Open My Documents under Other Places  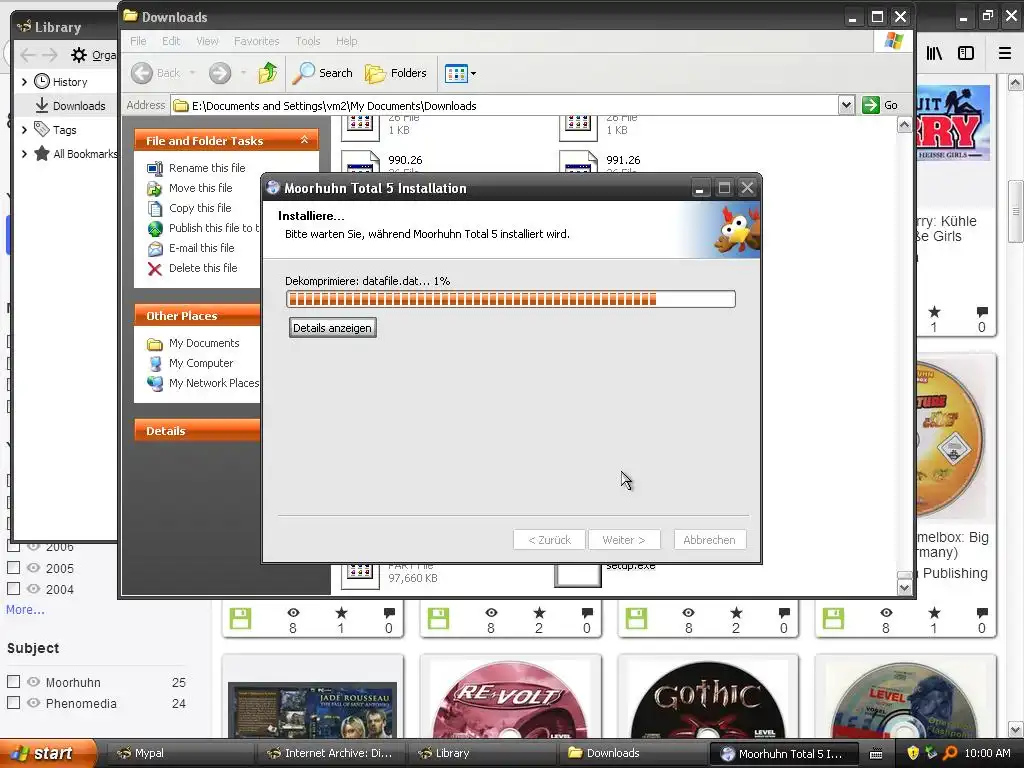[x=204, y=343]
